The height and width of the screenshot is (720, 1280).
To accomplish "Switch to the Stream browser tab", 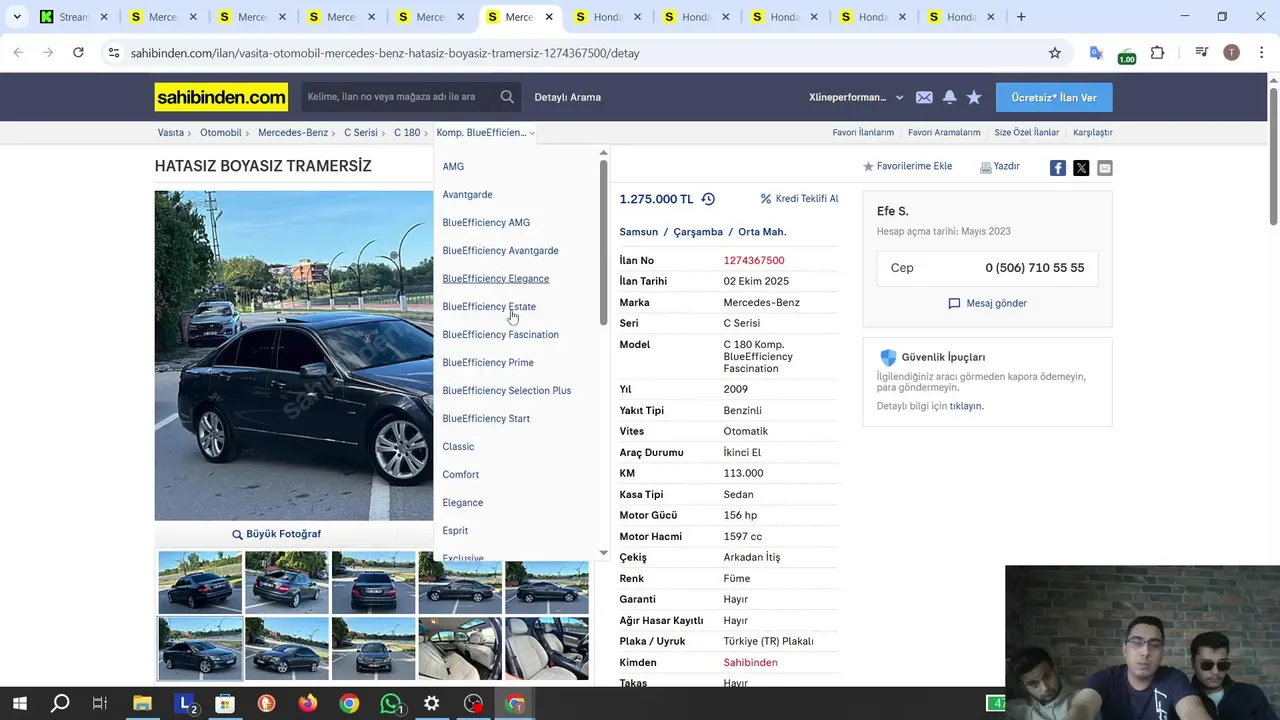I will click(74, 17).
